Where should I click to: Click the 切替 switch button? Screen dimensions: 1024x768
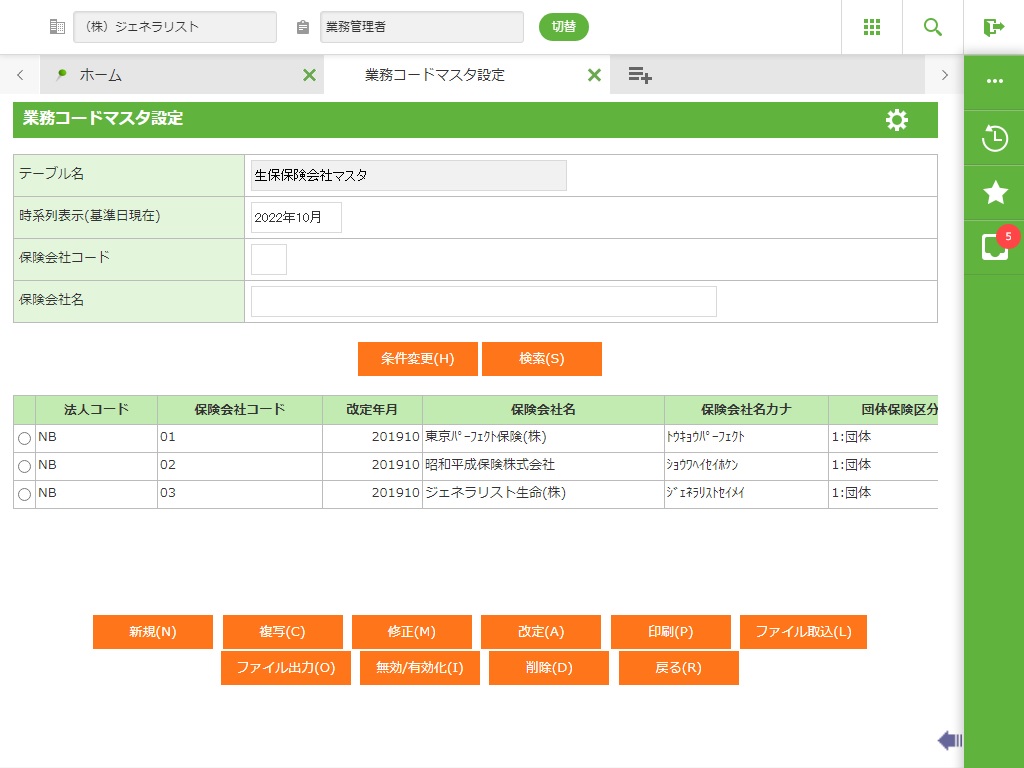pyautogui.click(x=564, y=27)
